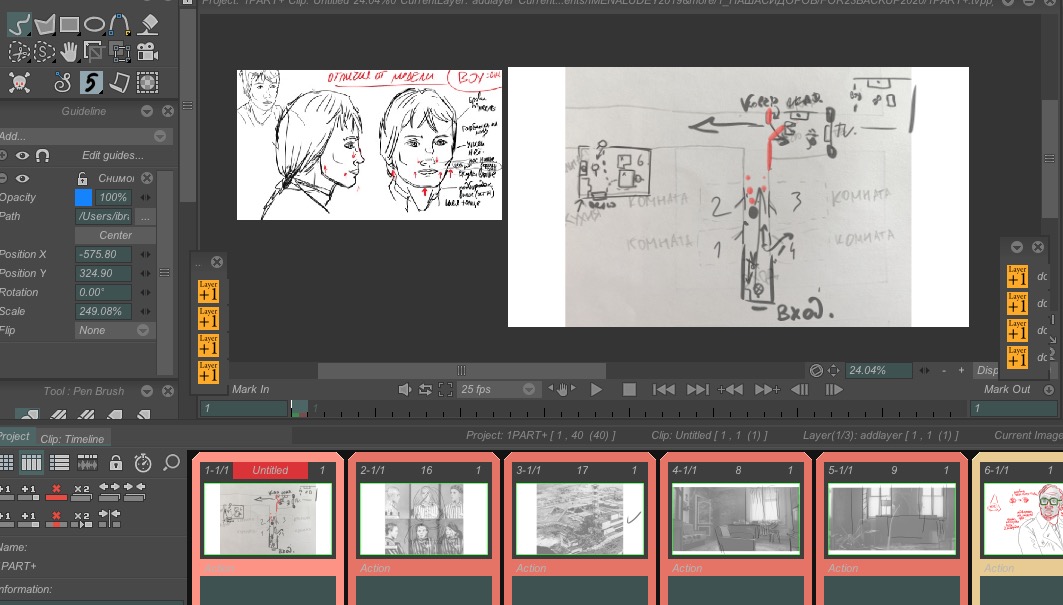The width and height of the screenshot is (1063, 605).
Task: Open the right layer panel dropdown arrow
Action: [1017, 247]
